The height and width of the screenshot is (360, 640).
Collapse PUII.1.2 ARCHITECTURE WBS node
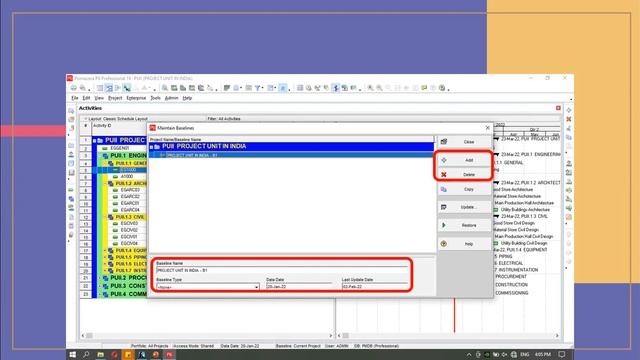(x=105, y=184)
